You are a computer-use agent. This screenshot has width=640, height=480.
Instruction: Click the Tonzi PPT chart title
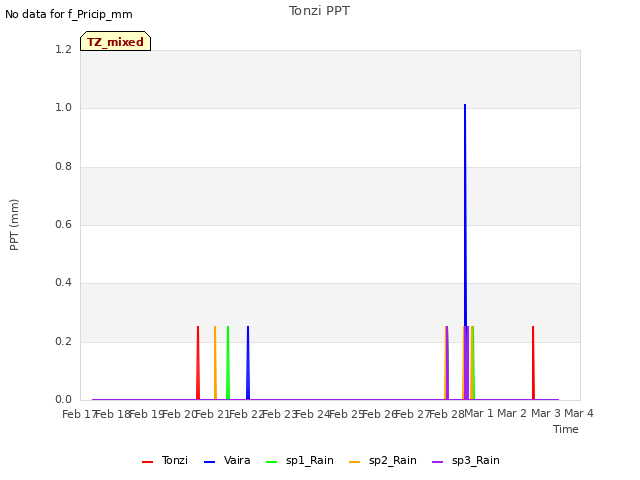pyautogui.click(x=319, y=11)
